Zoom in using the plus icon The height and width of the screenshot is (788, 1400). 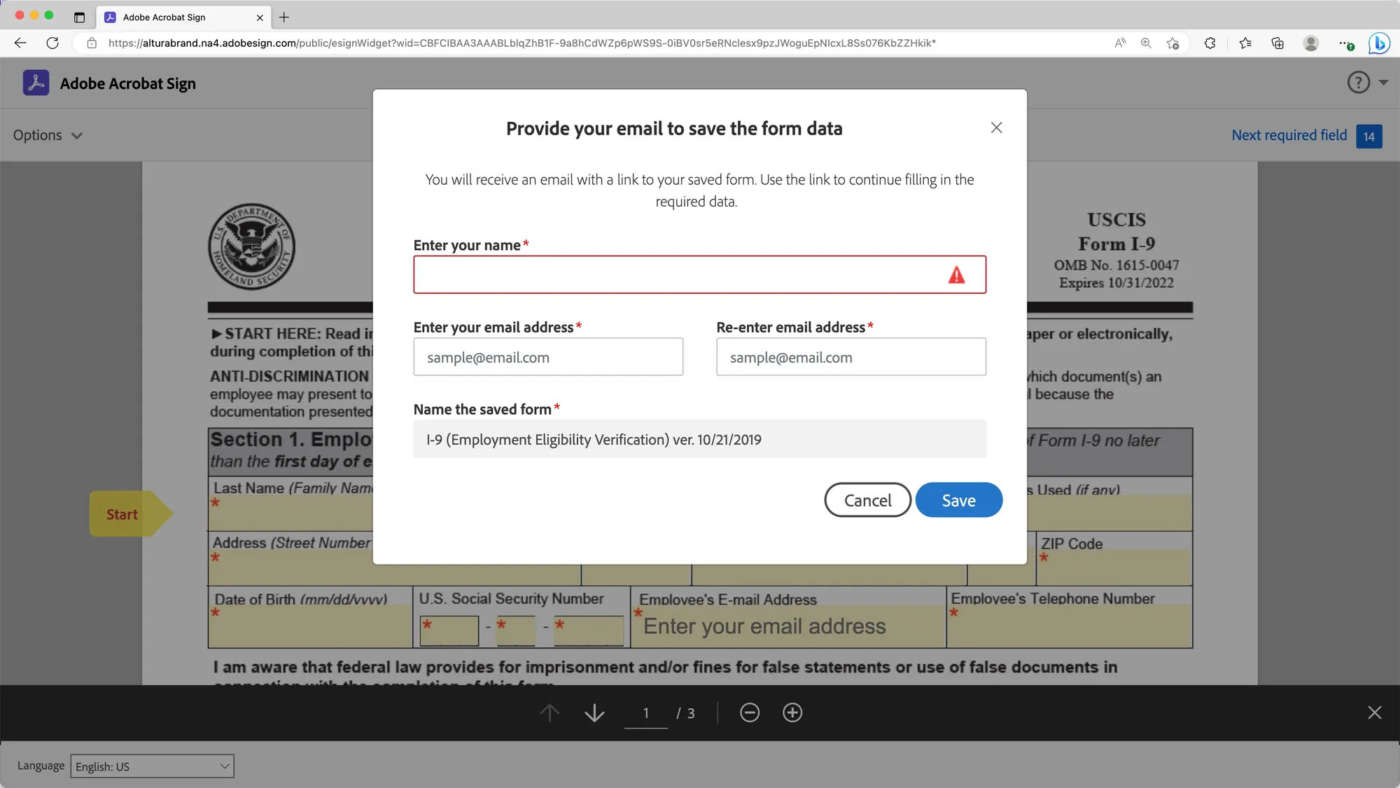(792, 712)
